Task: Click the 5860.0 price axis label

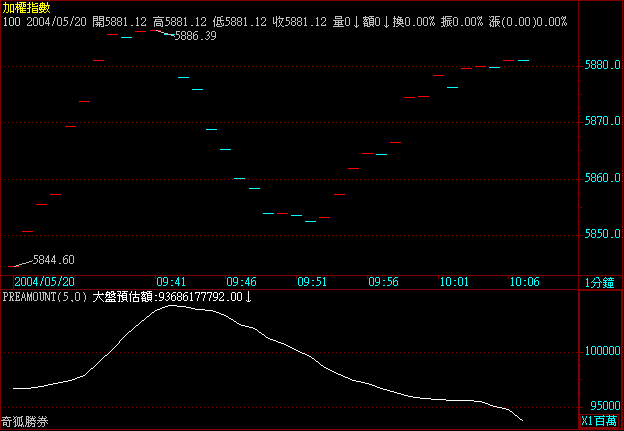Action: click(603, 178)
